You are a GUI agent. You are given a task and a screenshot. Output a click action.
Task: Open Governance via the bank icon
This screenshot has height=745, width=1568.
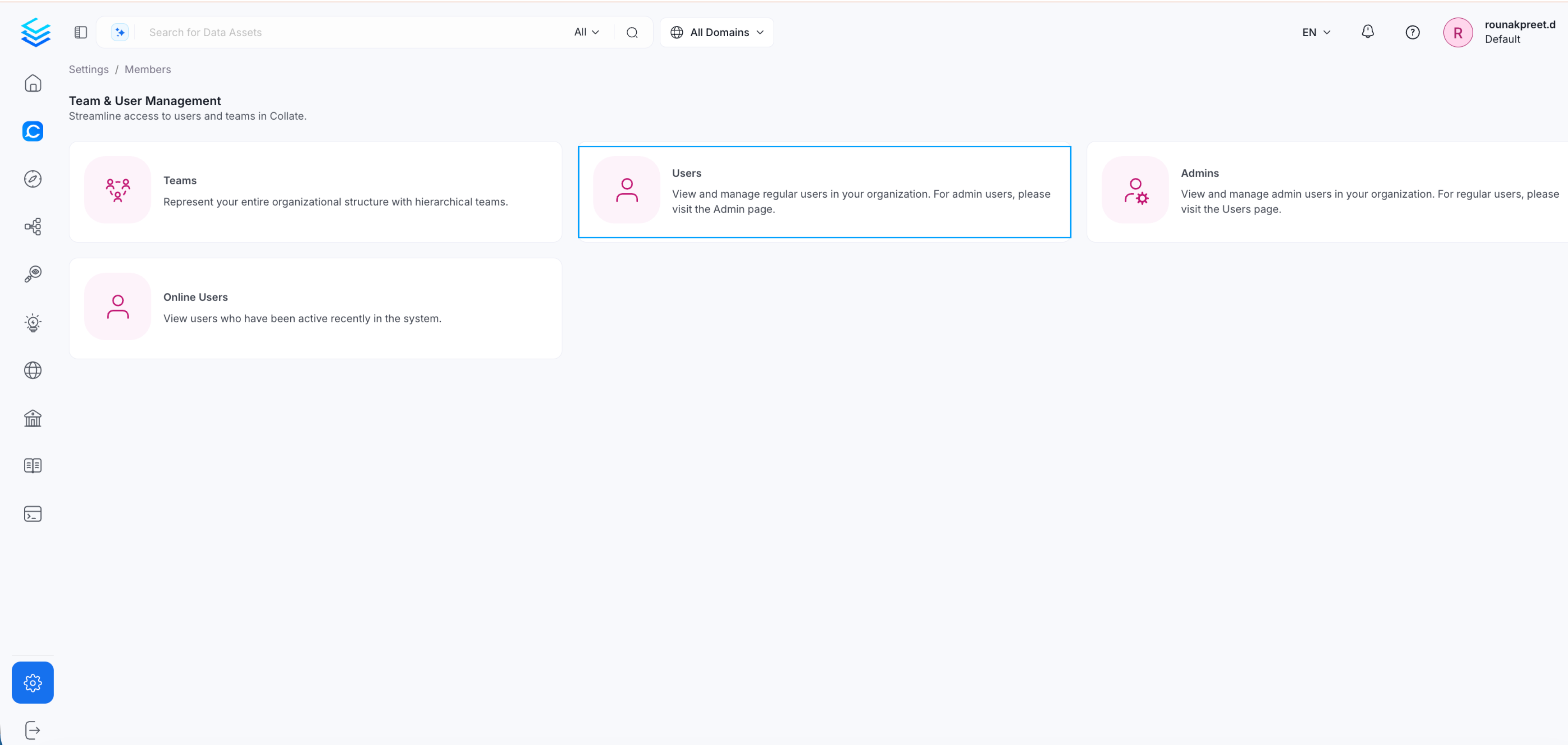pos(33,418)
